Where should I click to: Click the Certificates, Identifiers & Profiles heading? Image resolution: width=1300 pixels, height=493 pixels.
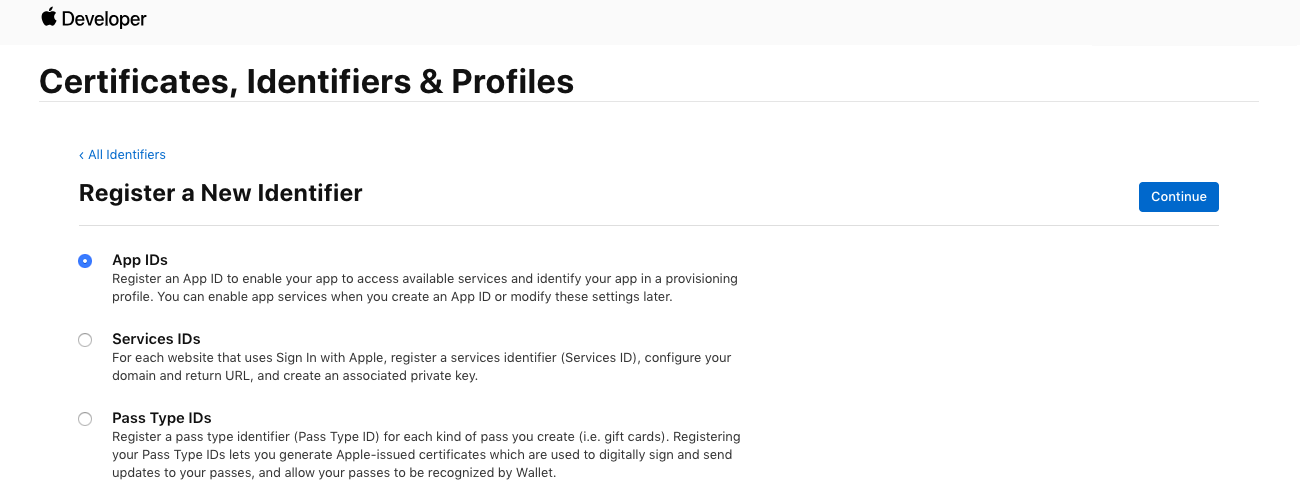pos(306,81)
